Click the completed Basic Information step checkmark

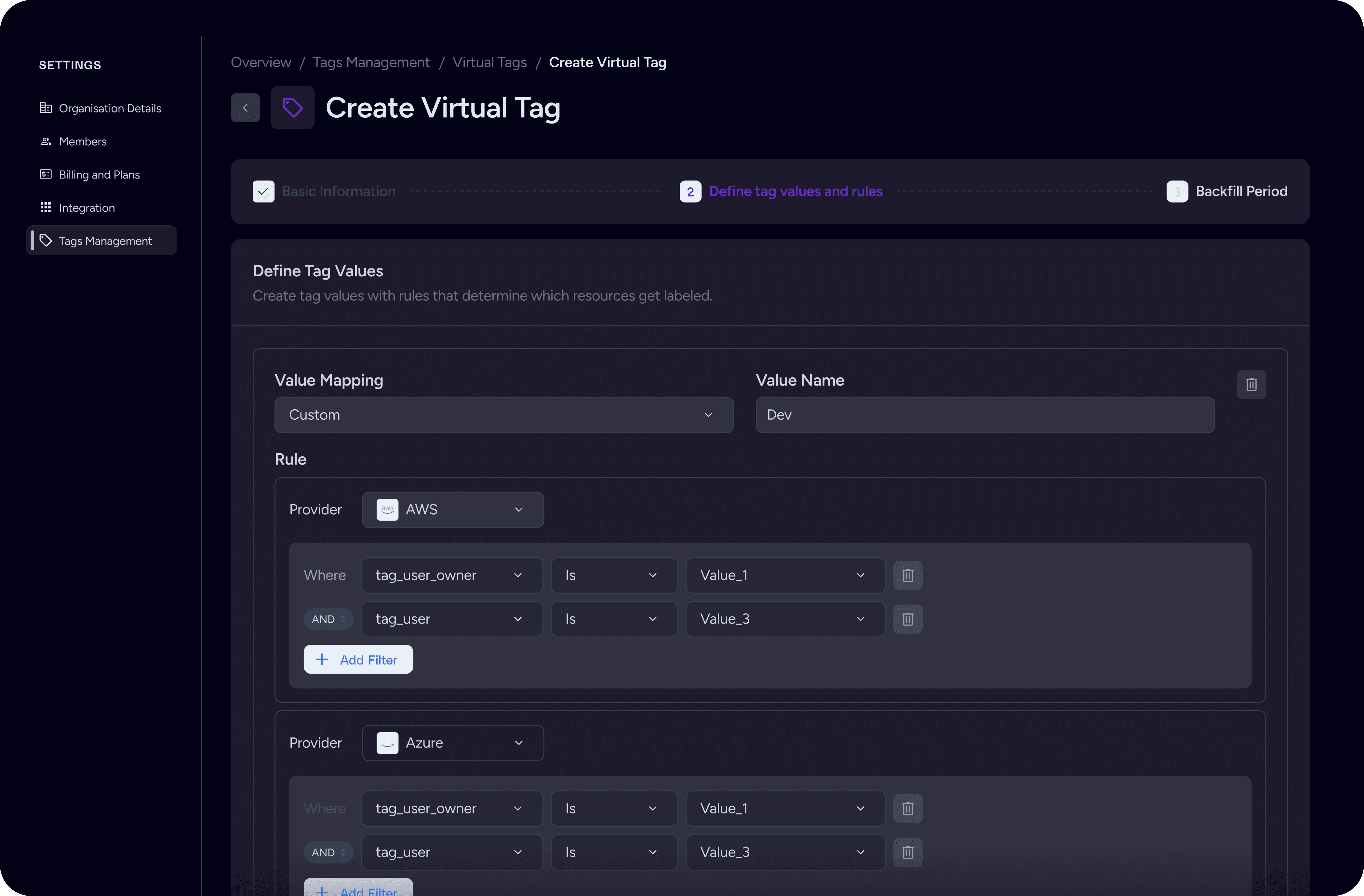[x=264, y=191]
